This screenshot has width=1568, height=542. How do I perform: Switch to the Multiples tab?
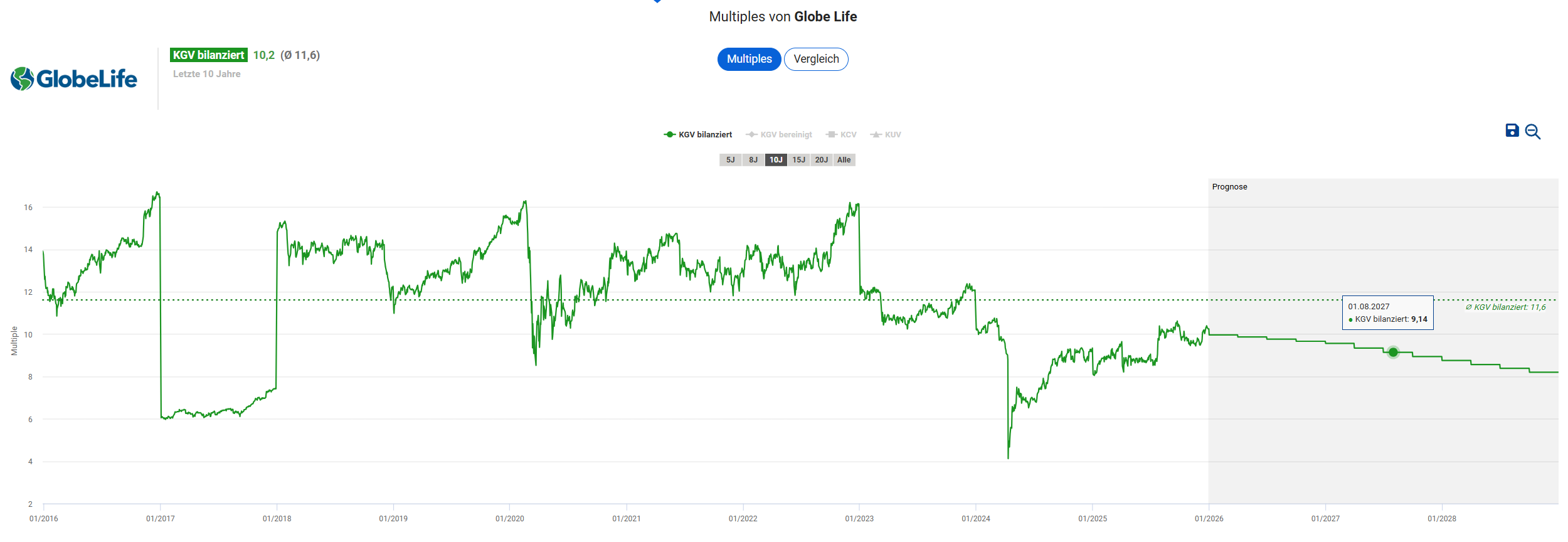point(749,59)
